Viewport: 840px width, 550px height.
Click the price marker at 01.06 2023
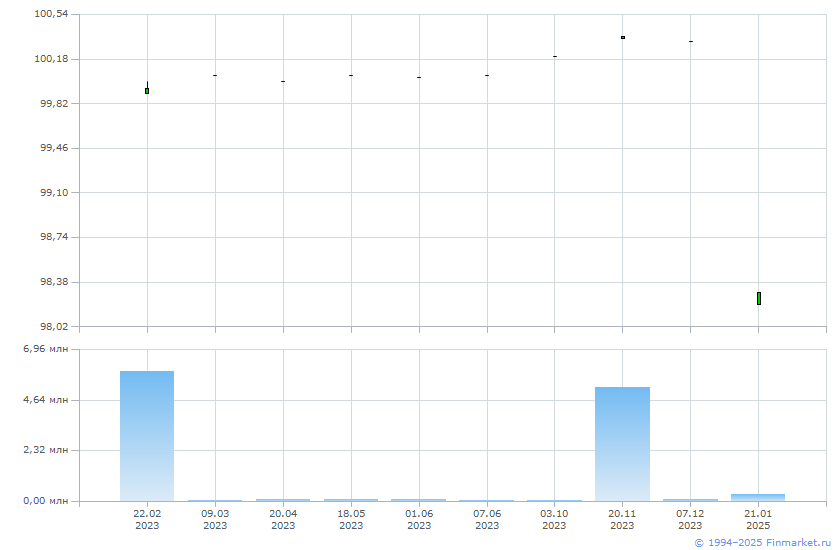coord(419,78)
